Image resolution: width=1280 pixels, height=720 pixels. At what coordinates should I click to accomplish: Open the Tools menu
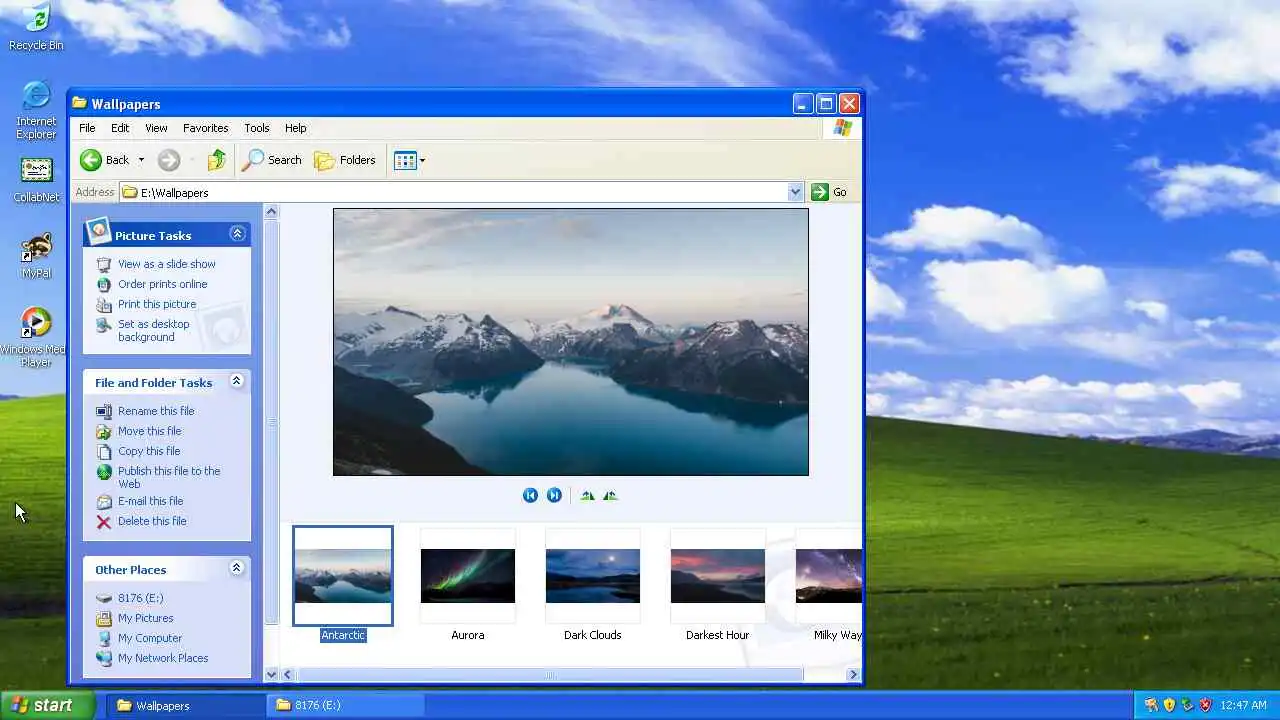pos(257,128)
